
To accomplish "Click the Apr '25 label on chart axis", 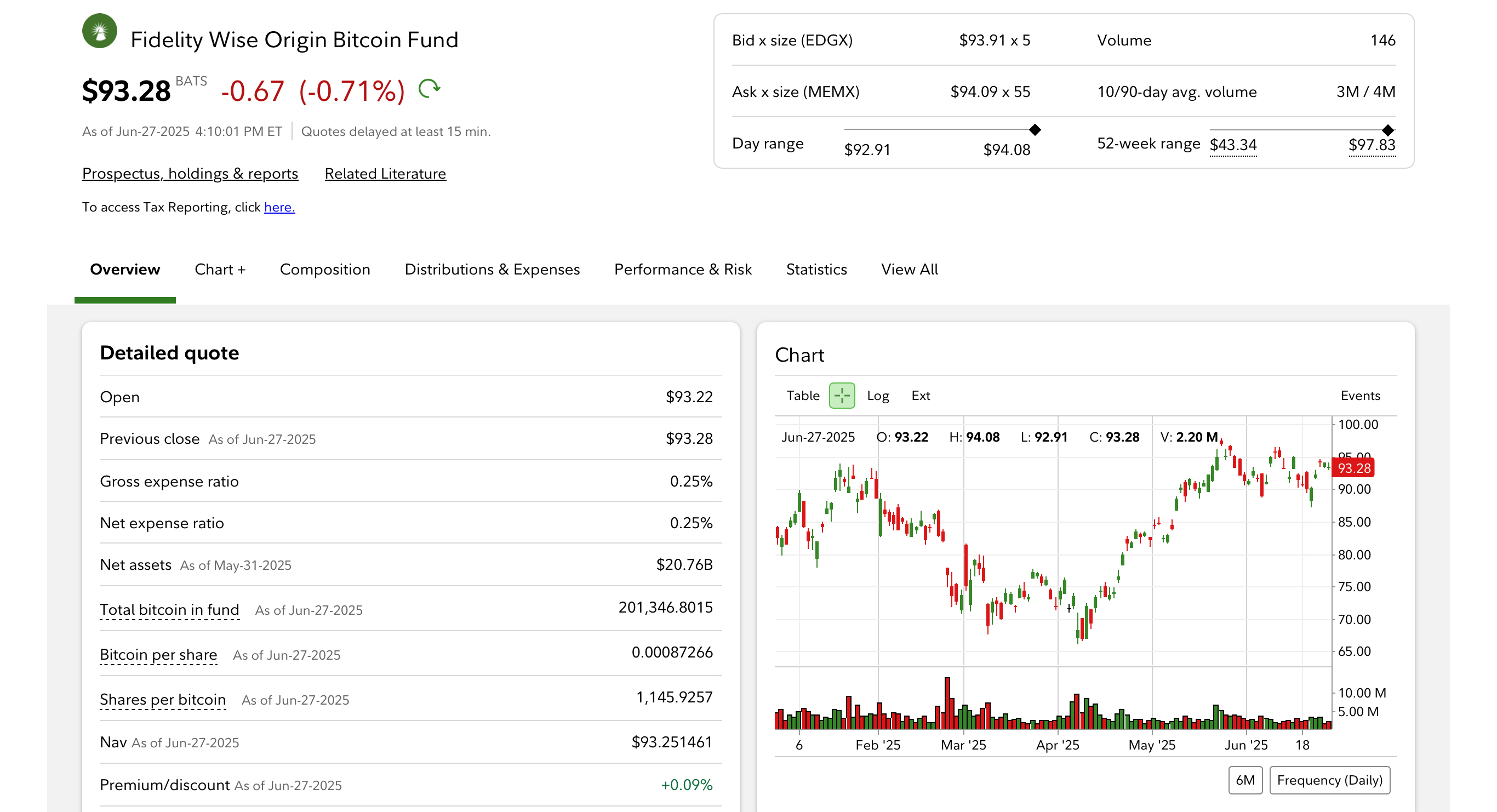I will [1058, 745].
